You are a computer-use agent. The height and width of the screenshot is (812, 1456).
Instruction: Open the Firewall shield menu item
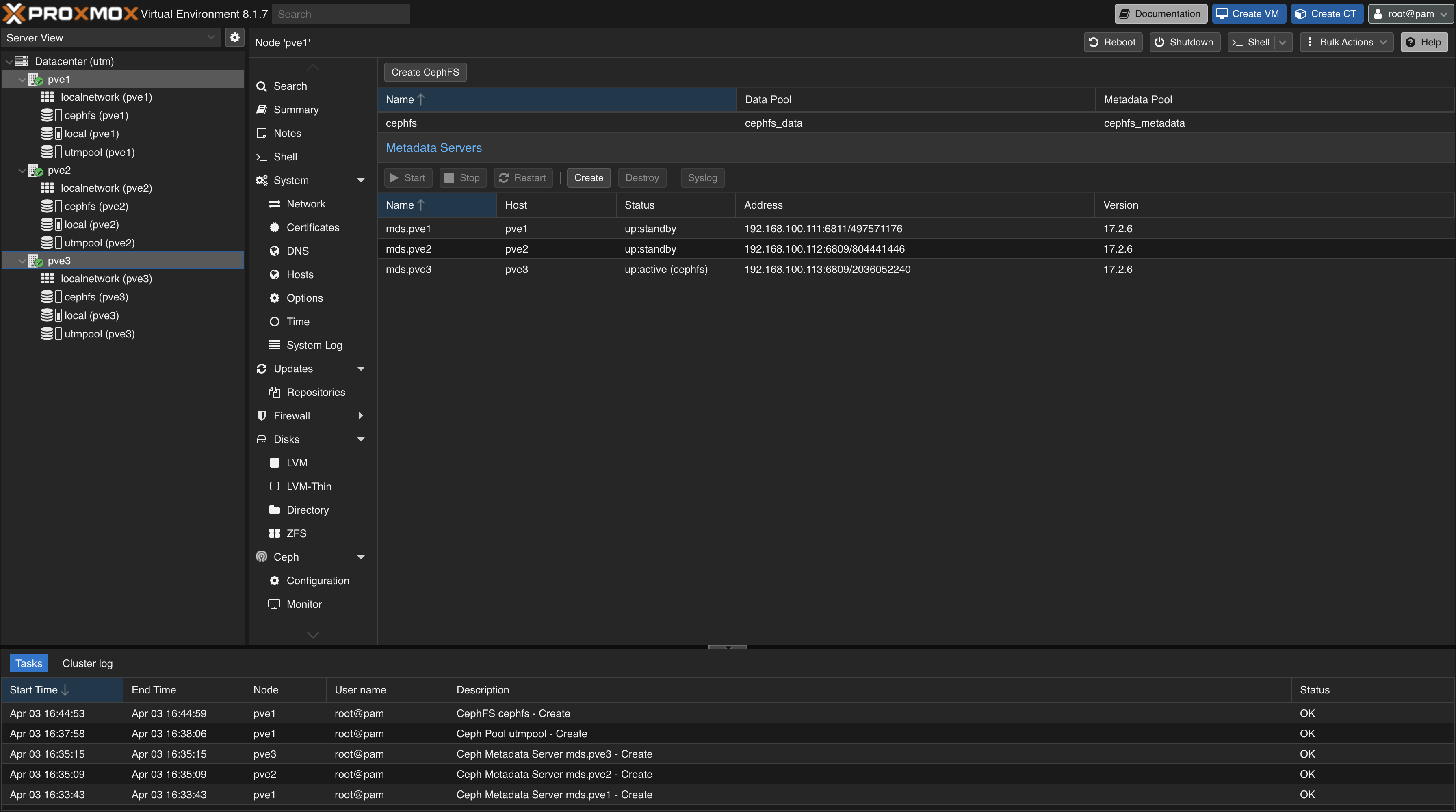click(261, 416)
